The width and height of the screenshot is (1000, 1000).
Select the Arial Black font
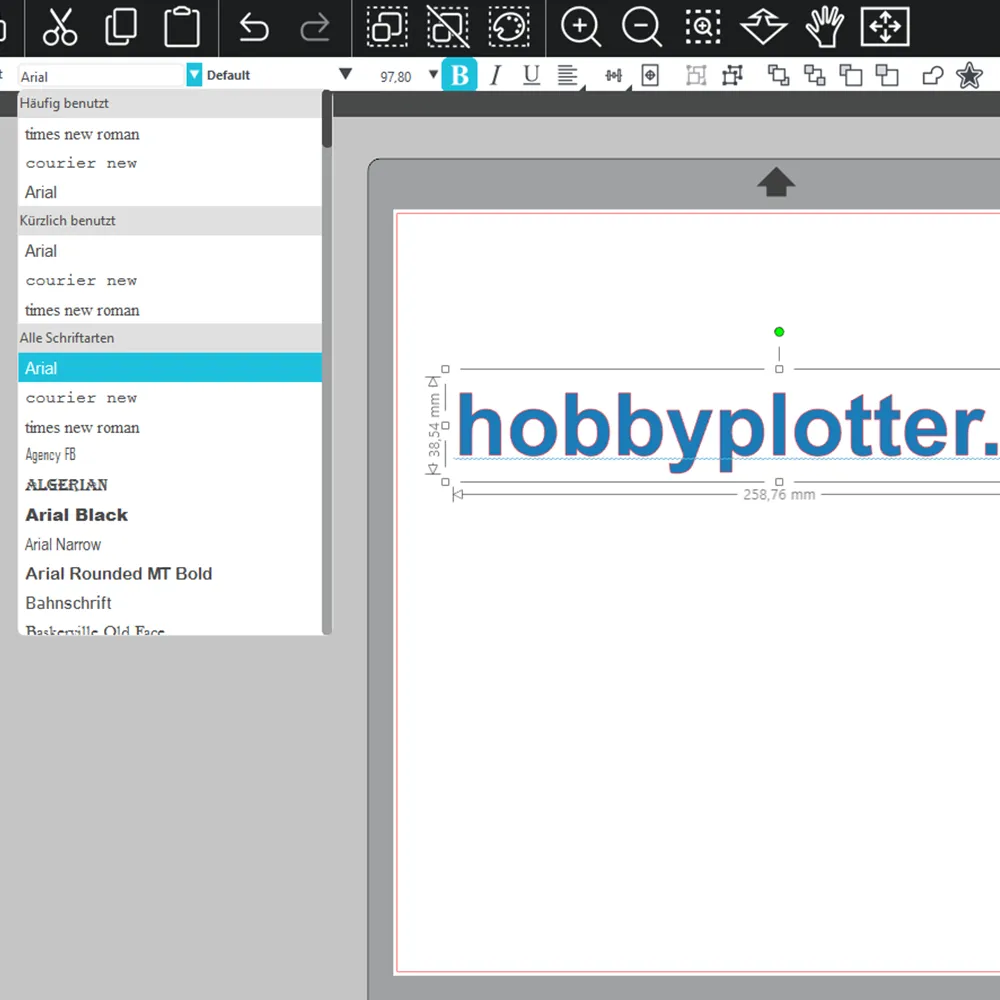[x=170, y=515]
